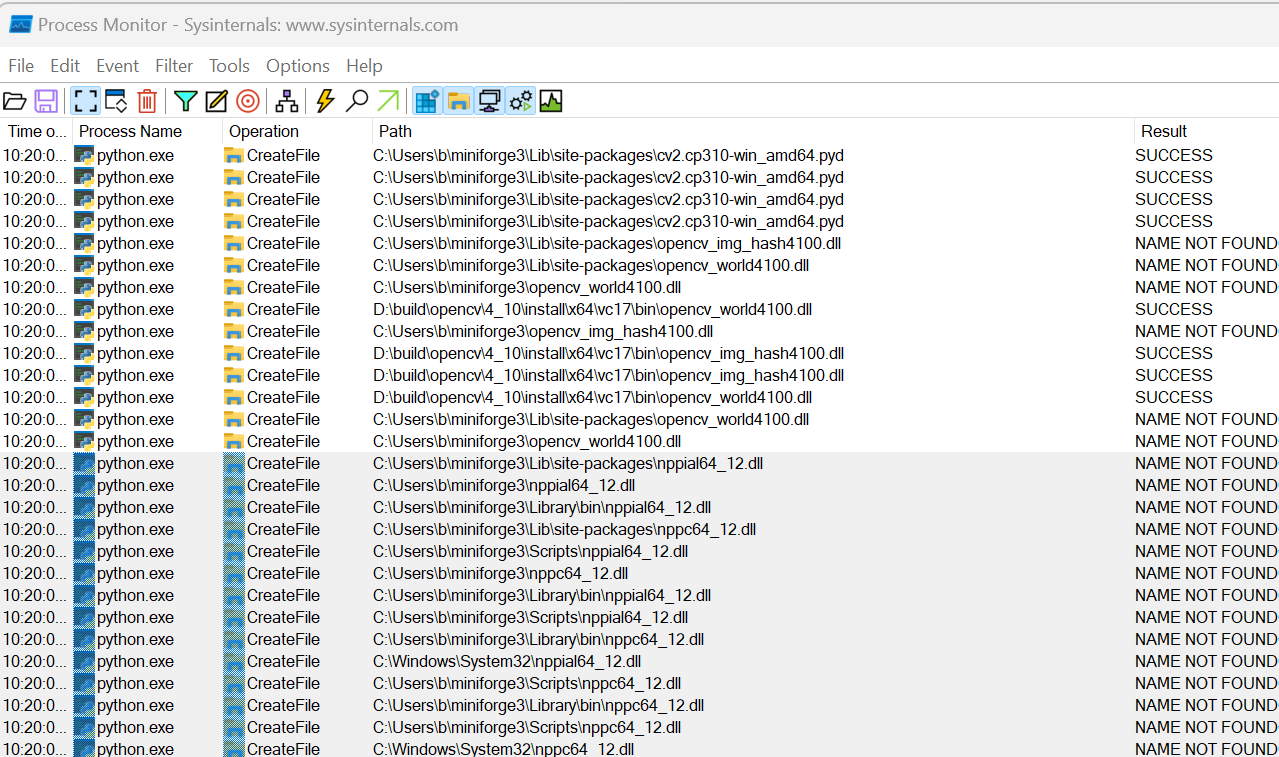
Task: Select the C:\Users\b\miniforge3\nppial64_12.dll path
Action: point(504,485)
